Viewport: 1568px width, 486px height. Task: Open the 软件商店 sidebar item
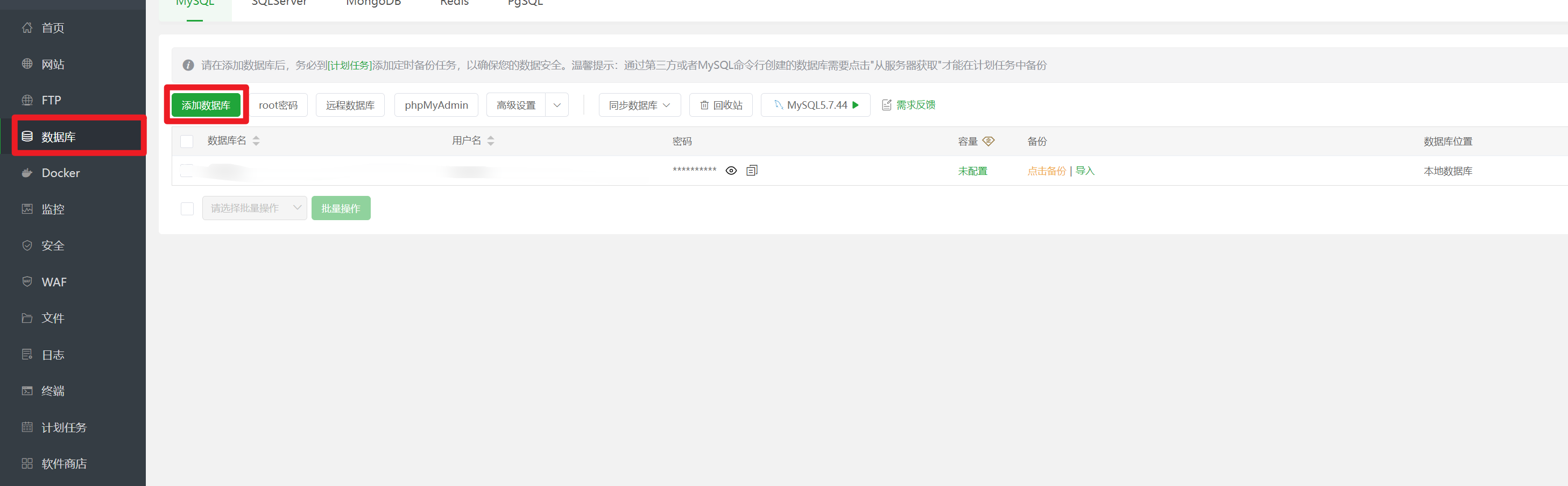(73, 463)
